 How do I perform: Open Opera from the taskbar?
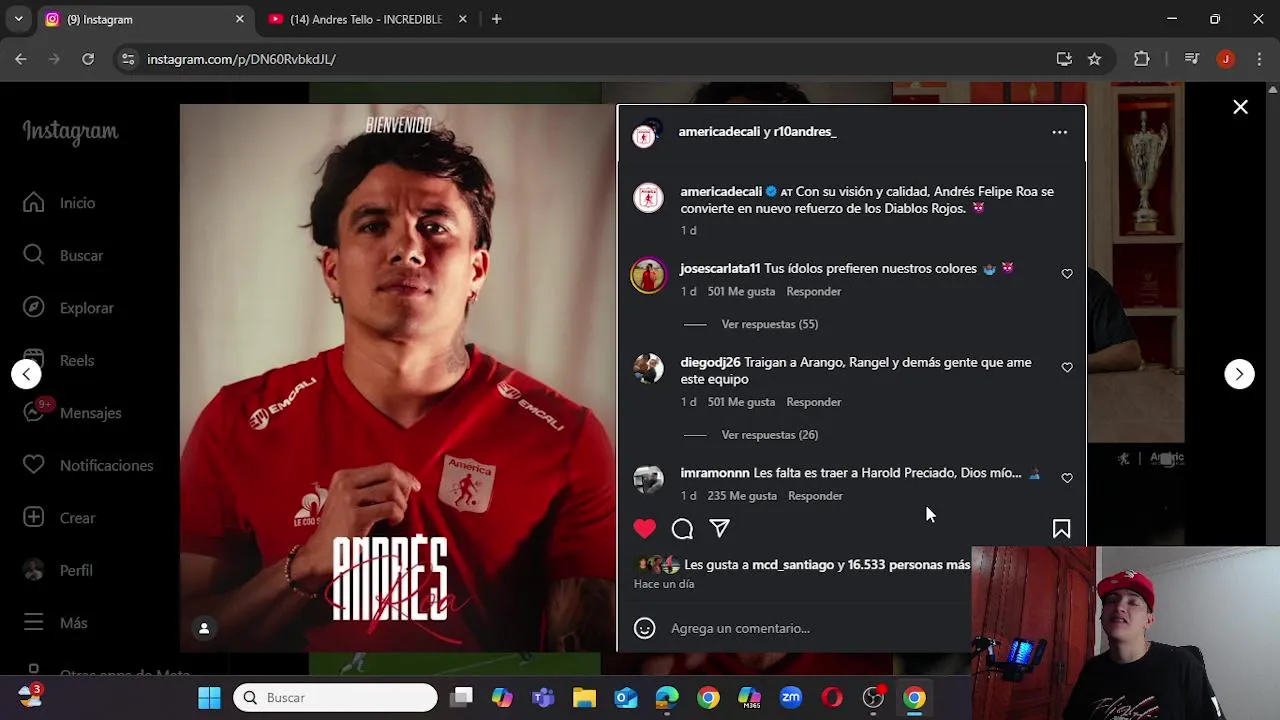(x=832, y=697)
